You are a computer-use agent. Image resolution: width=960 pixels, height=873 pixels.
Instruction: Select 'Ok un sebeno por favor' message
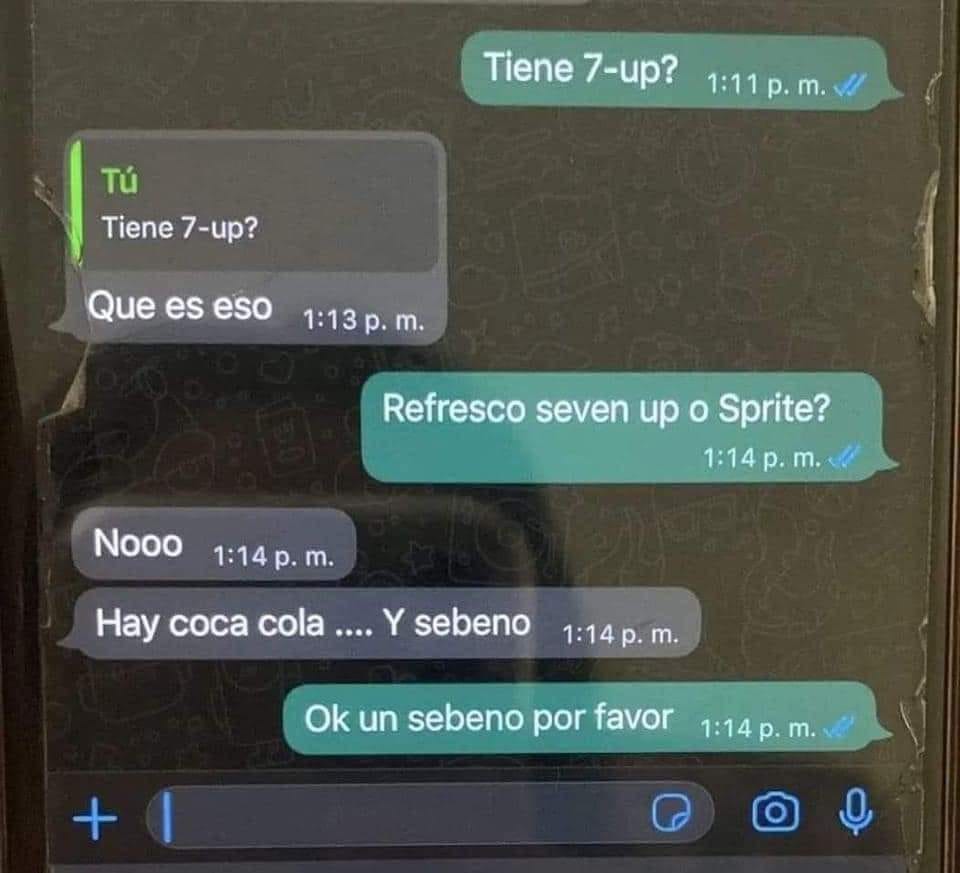[585, 718]
